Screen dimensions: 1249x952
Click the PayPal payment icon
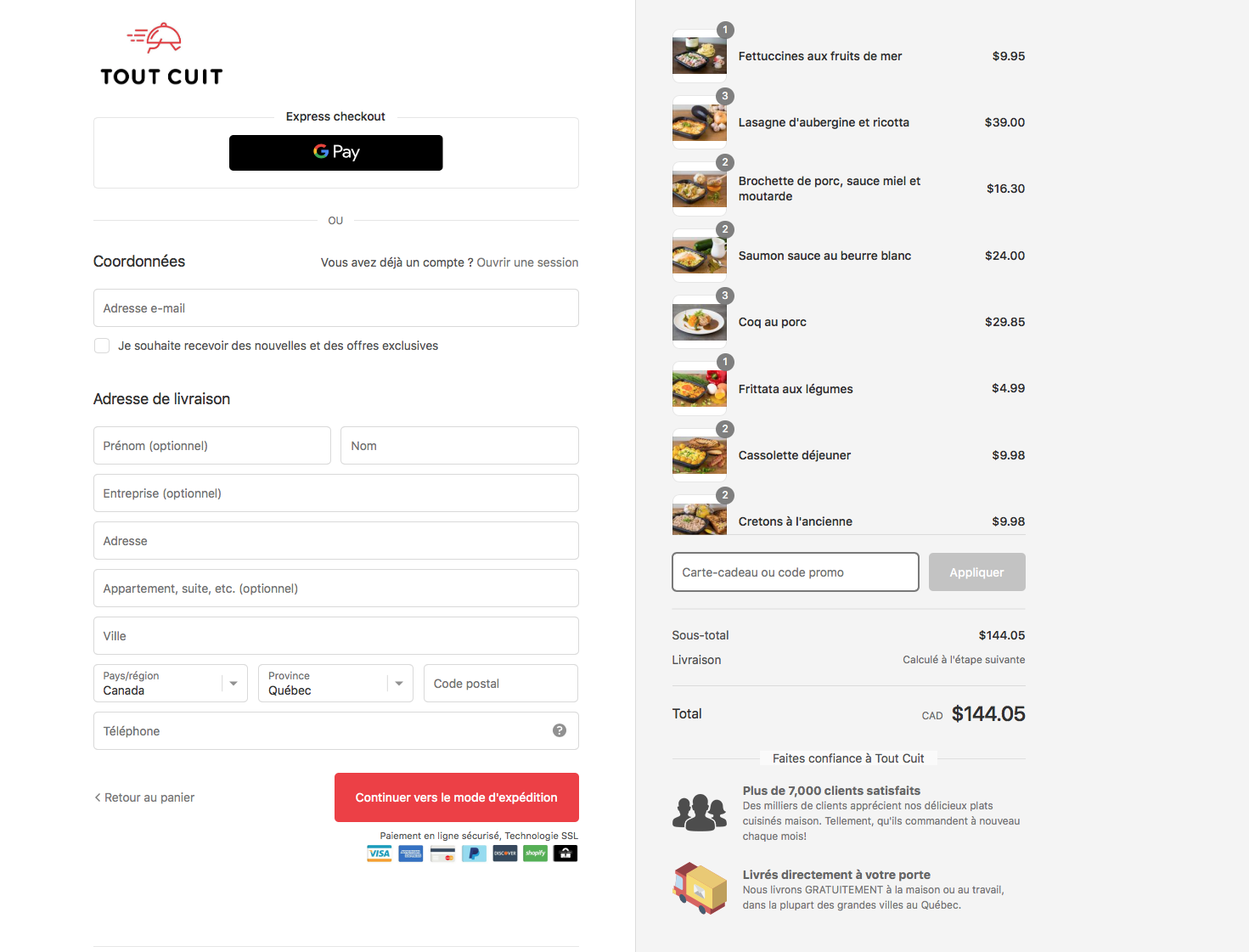tap(474, 853)
